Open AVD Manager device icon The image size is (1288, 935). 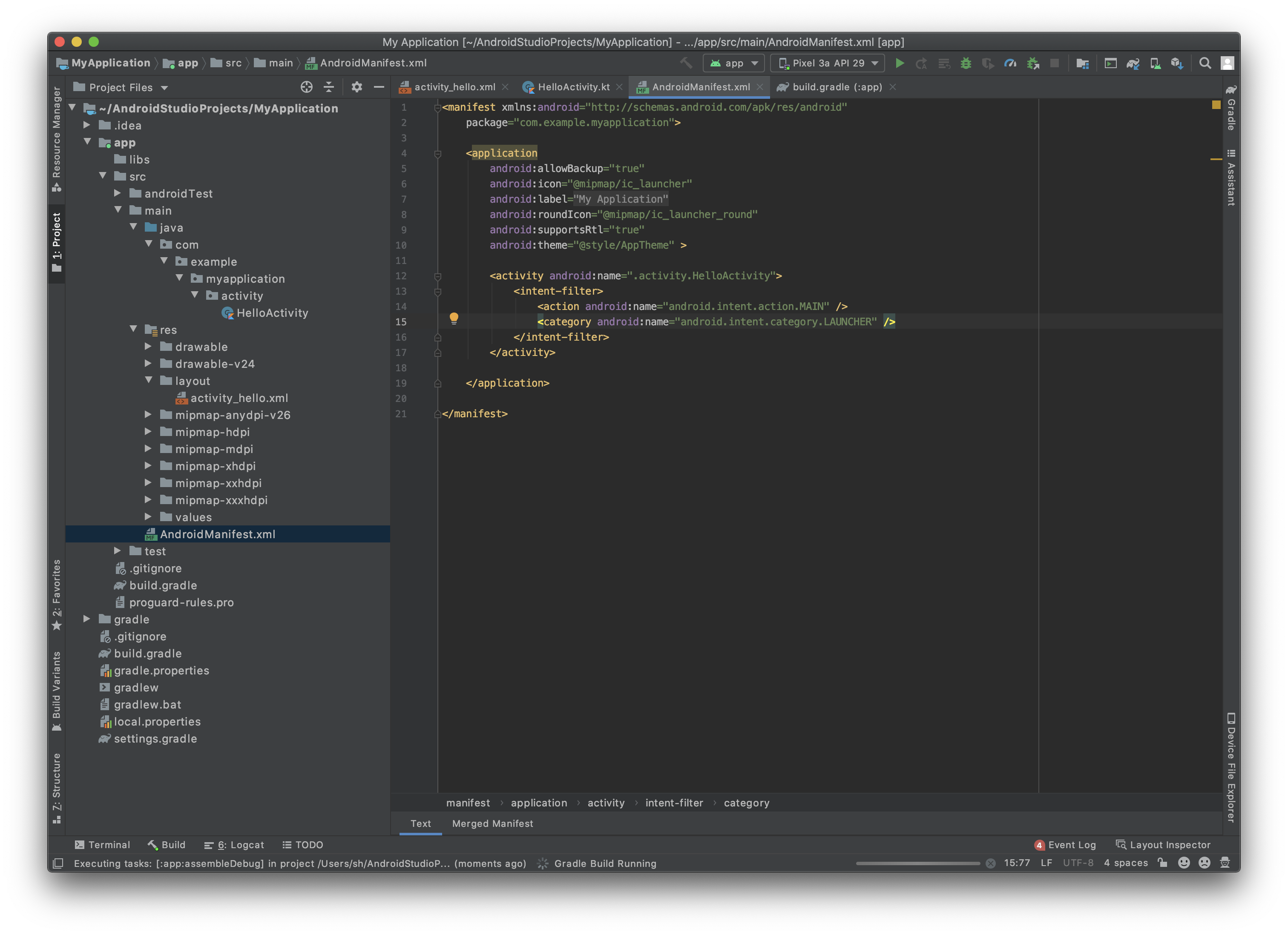[x=1155, y=63]
